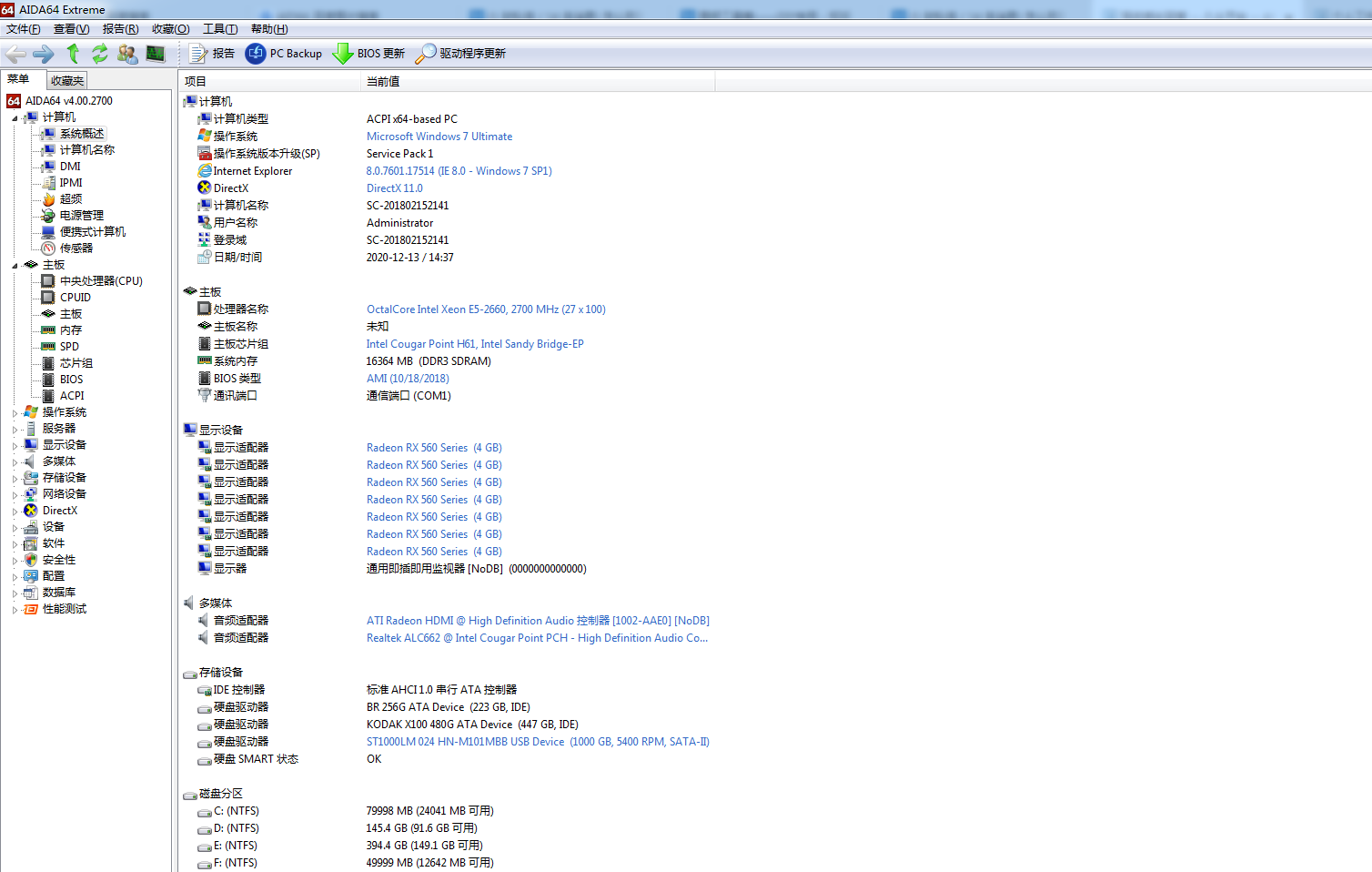Click the green monitor diagnostics icon
This screenshot has width=1372, height=872.
[156, 54]
